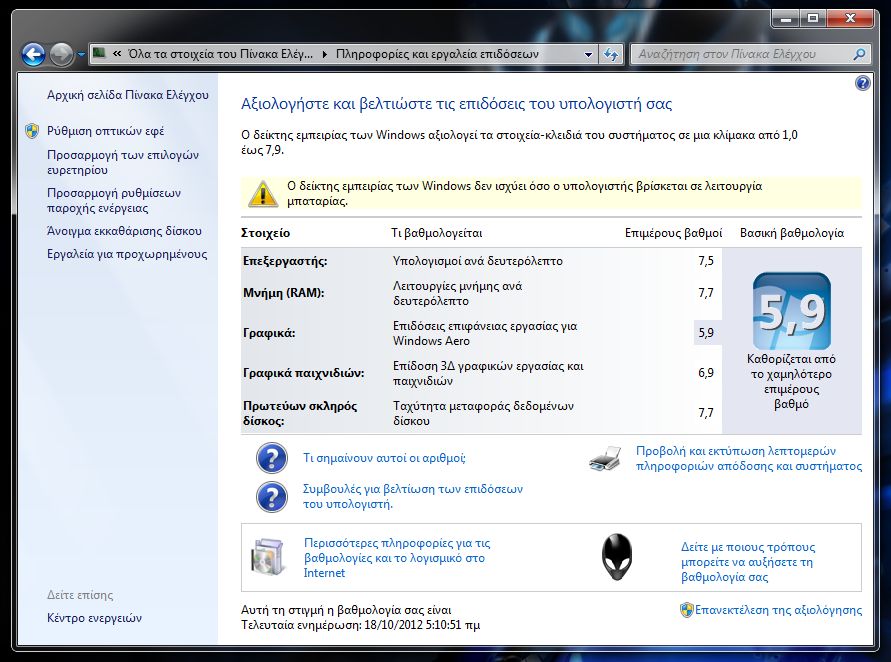891x662 pixels.
Task: Click the 'Επιμέρους βαθμοί' column header
Action: coord(673,233)
